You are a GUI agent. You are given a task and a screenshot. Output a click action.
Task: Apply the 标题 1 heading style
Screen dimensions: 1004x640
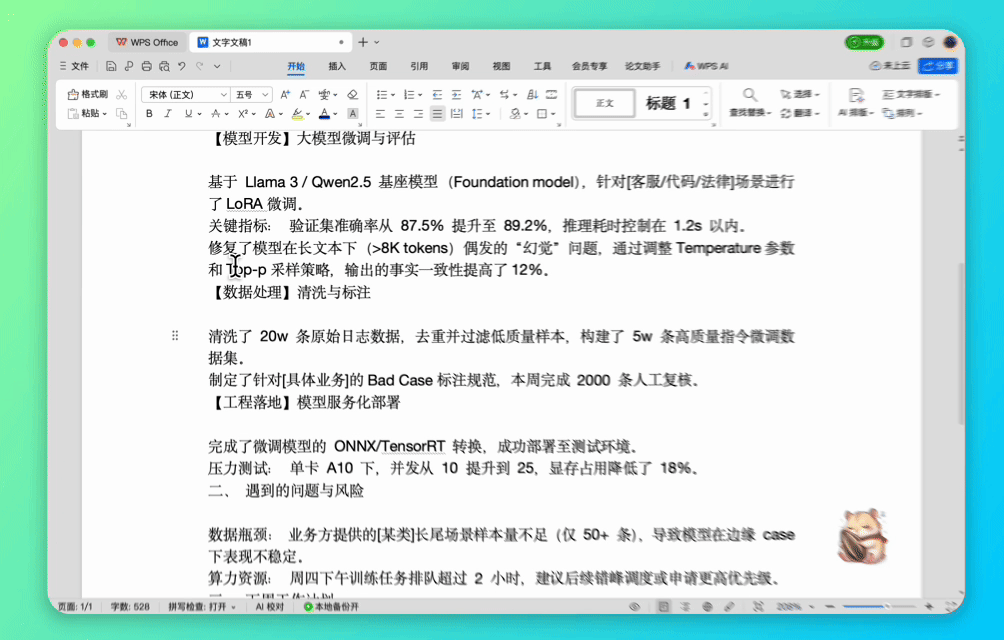(668, 103)
